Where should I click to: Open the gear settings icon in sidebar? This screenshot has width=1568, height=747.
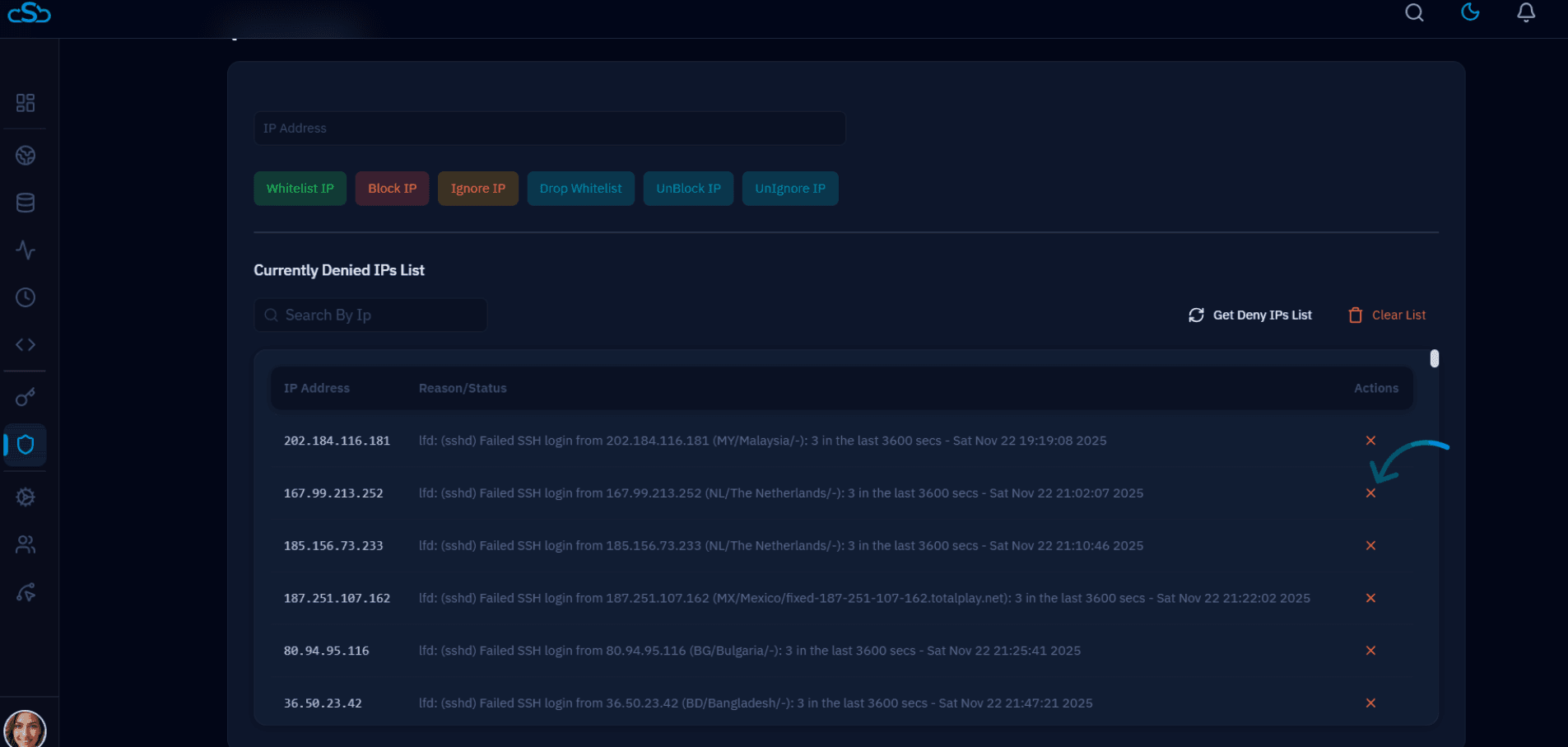pyautogui.click(x=26, y=497)
